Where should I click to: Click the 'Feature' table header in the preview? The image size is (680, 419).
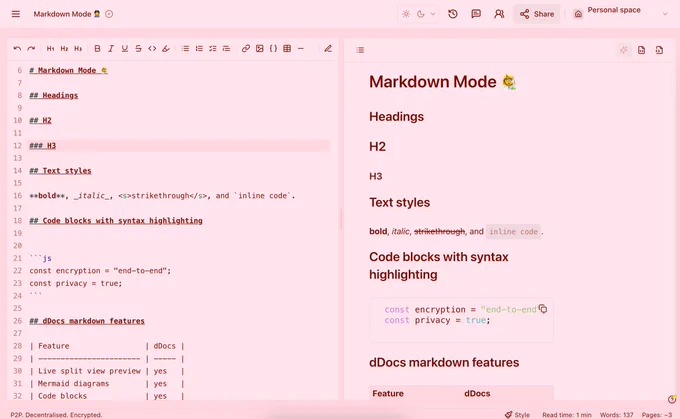388,393
